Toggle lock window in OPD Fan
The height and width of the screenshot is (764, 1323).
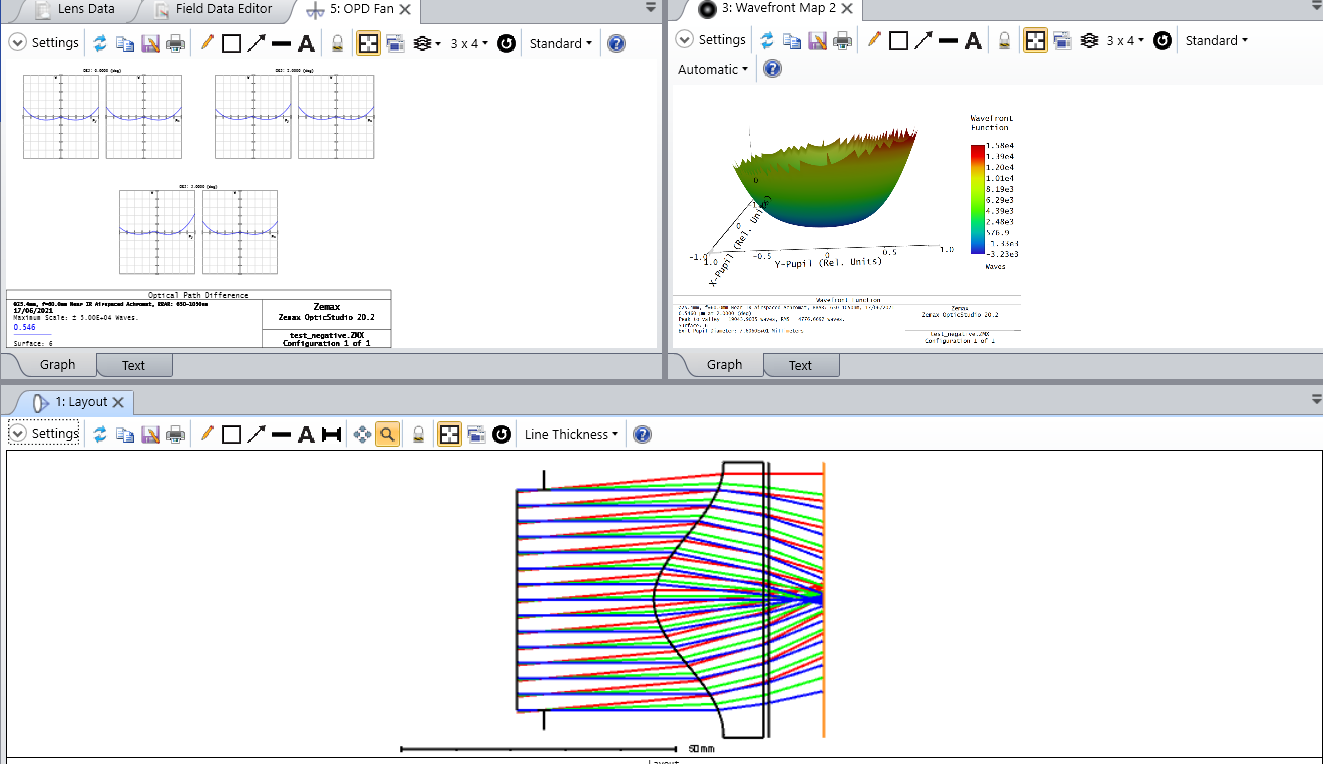click(x=338, y=43)
